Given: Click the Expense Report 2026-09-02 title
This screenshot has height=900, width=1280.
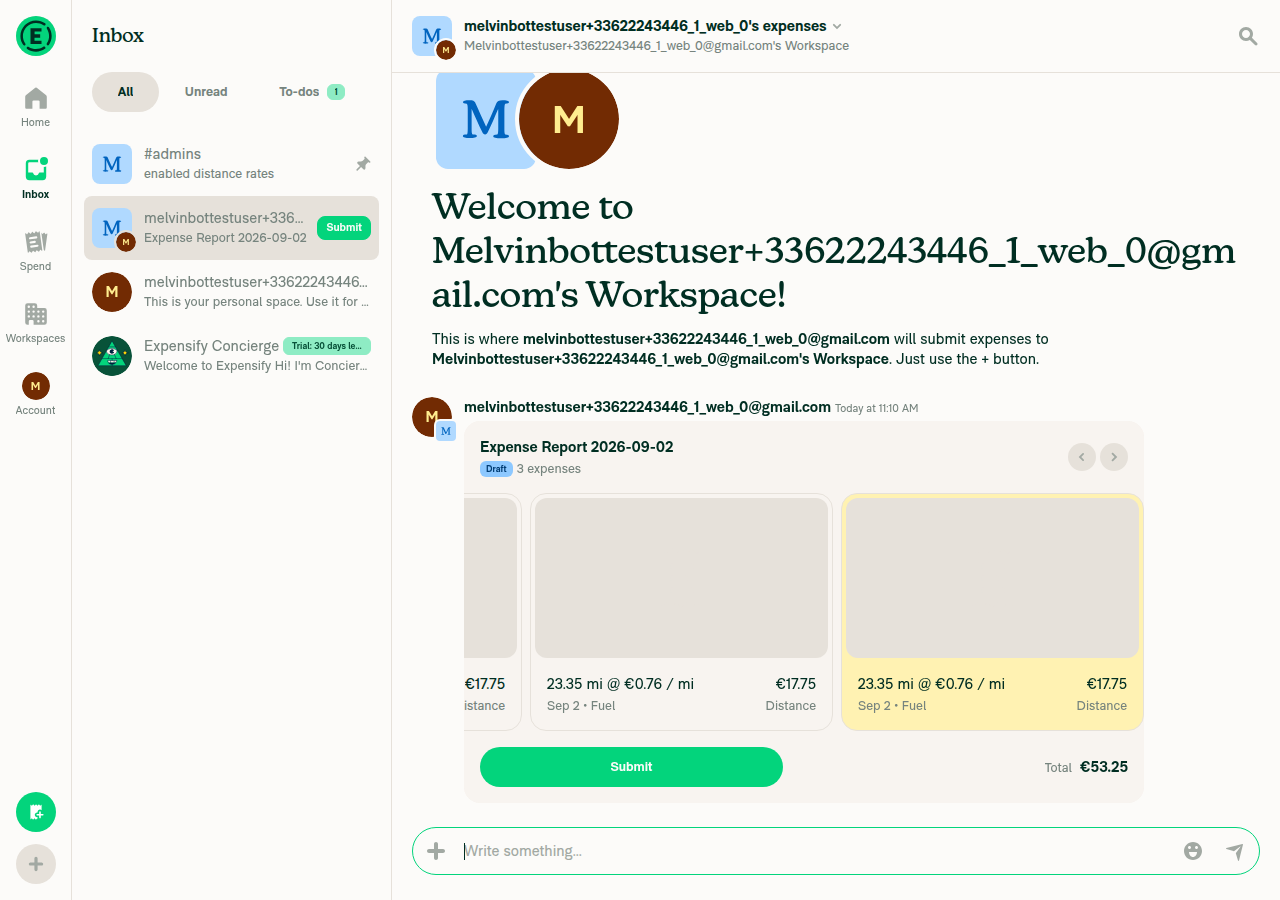Looking at the screenshot, I should (577, 447).
